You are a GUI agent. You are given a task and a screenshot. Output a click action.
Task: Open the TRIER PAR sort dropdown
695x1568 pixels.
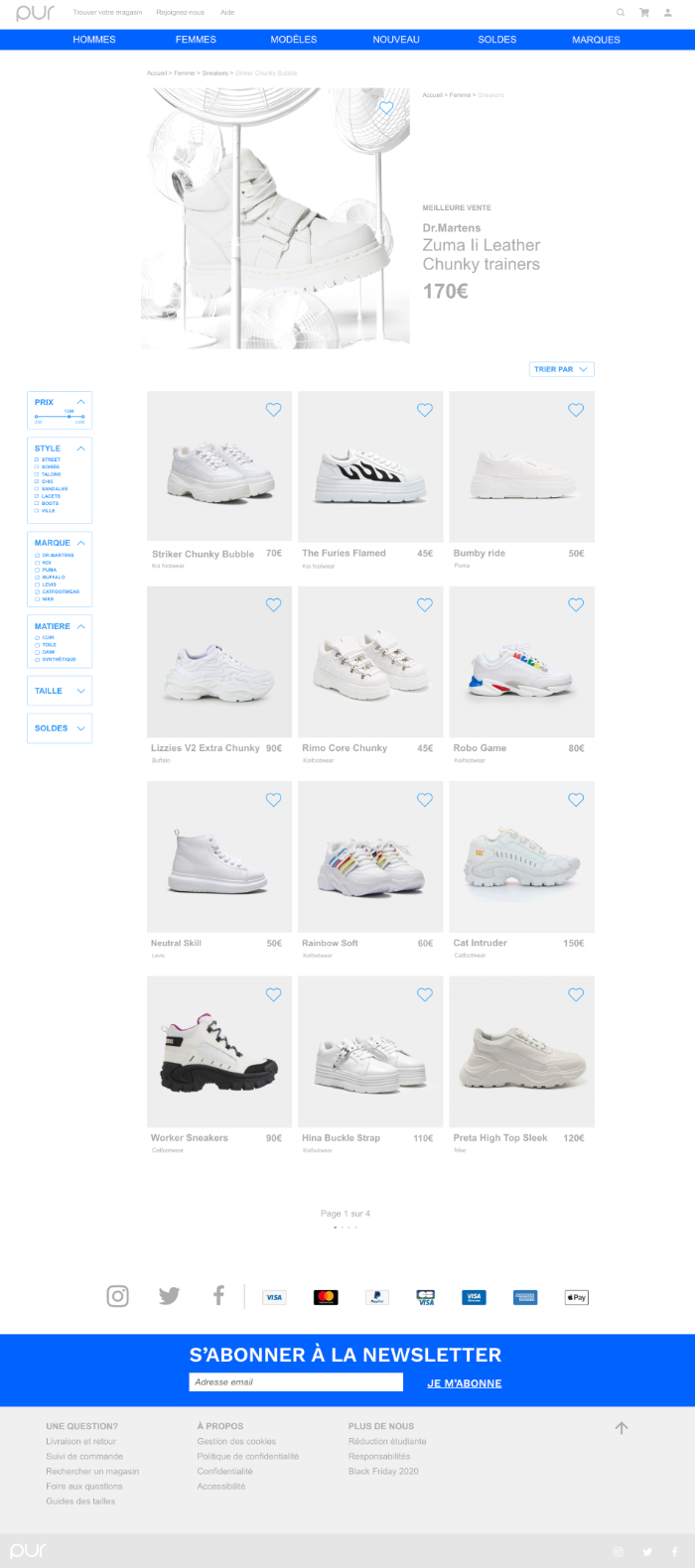point(562,369)
